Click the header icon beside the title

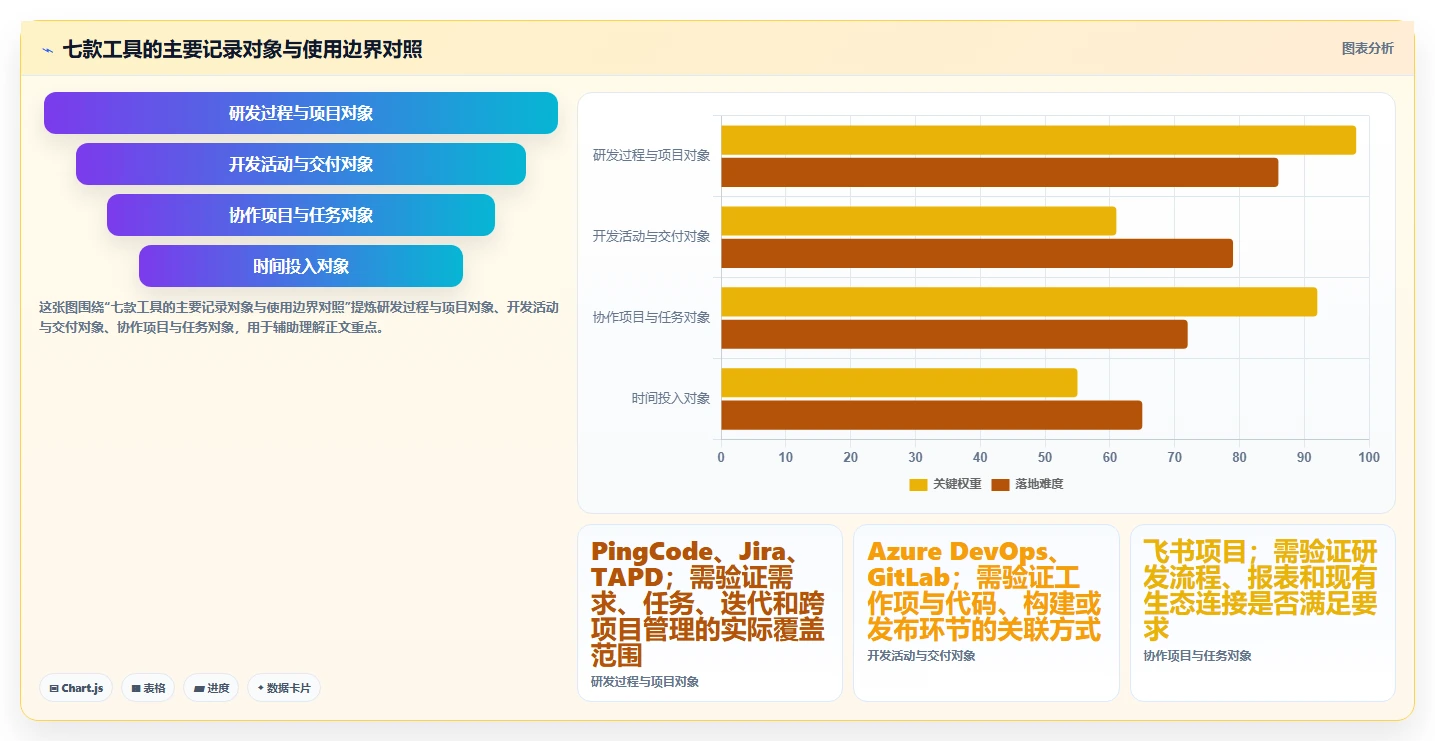point(47,50)
